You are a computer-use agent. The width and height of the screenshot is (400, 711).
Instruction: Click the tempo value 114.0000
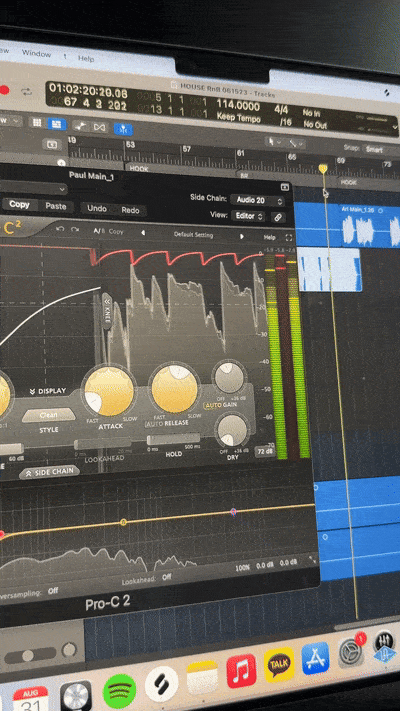(x=238, y=106)
